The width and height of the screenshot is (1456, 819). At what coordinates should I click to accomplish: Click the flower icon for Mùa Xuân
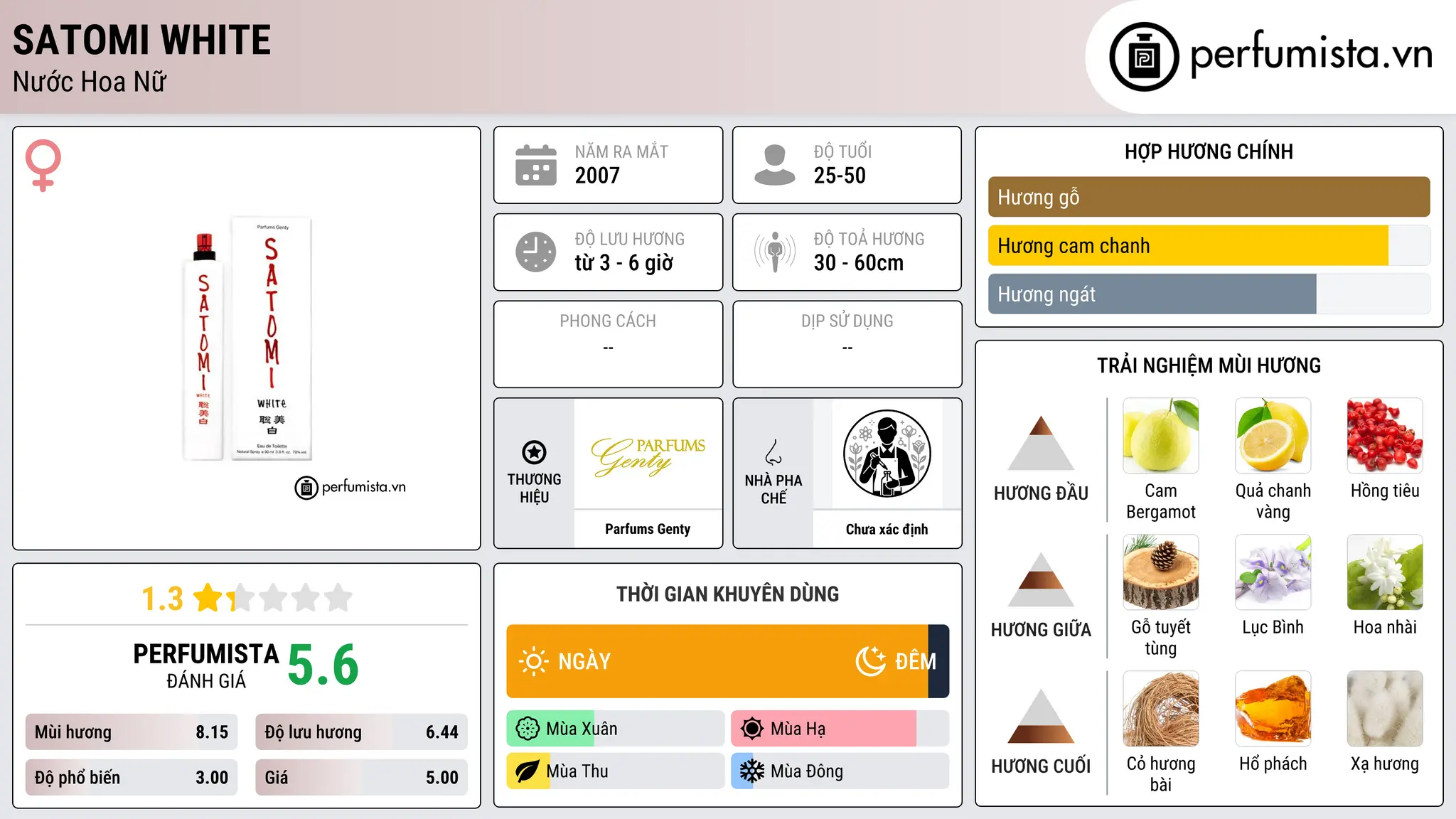(x=528, y=729)
